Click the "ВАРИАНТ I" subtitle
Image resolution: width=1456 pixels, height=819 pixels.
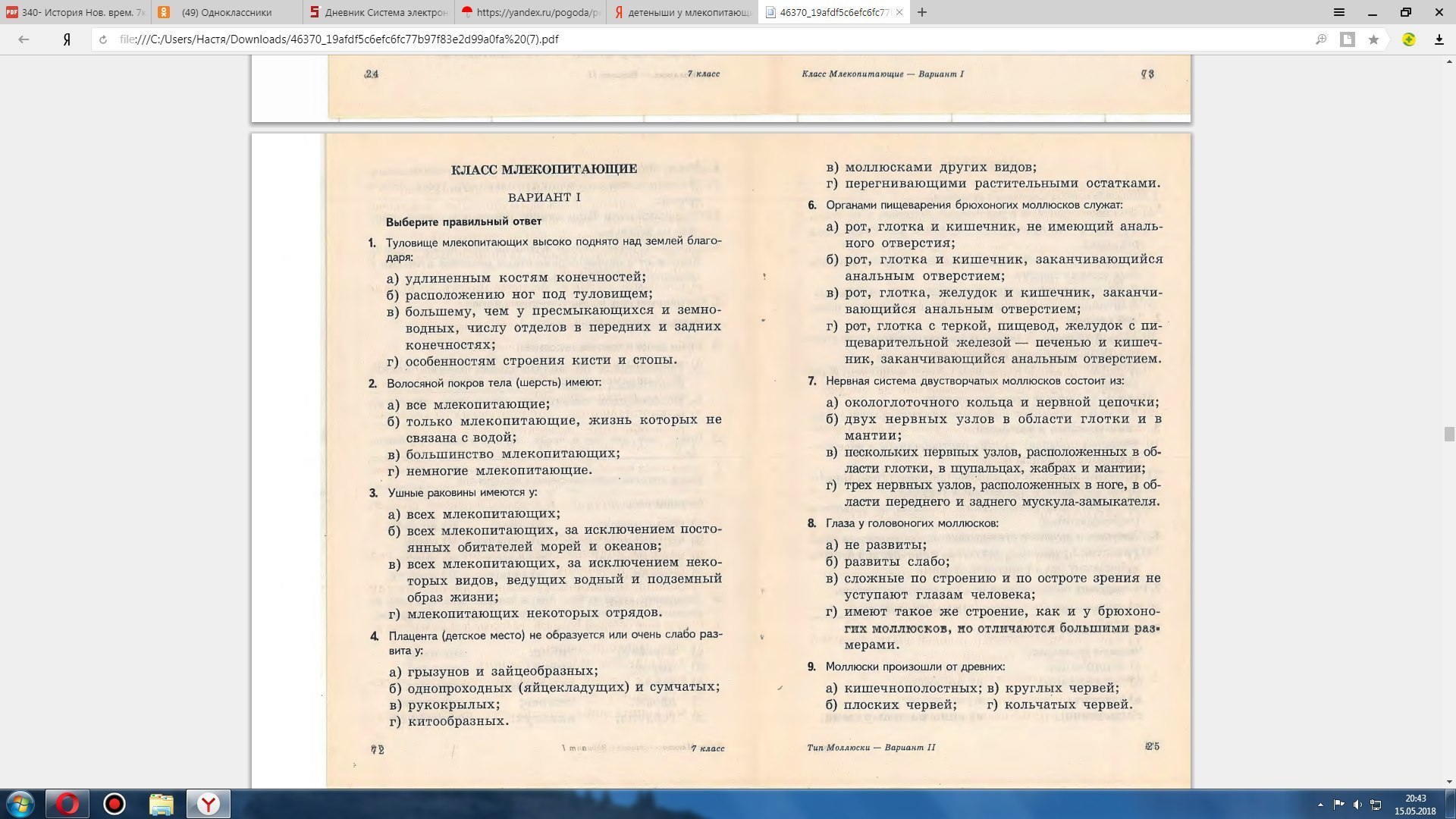[544, 197]
